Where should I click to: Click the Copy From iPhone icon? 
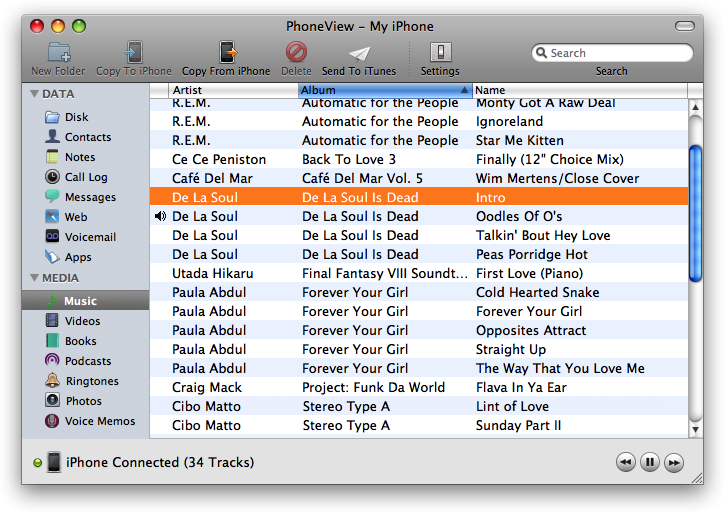click(x=227, y=52)
